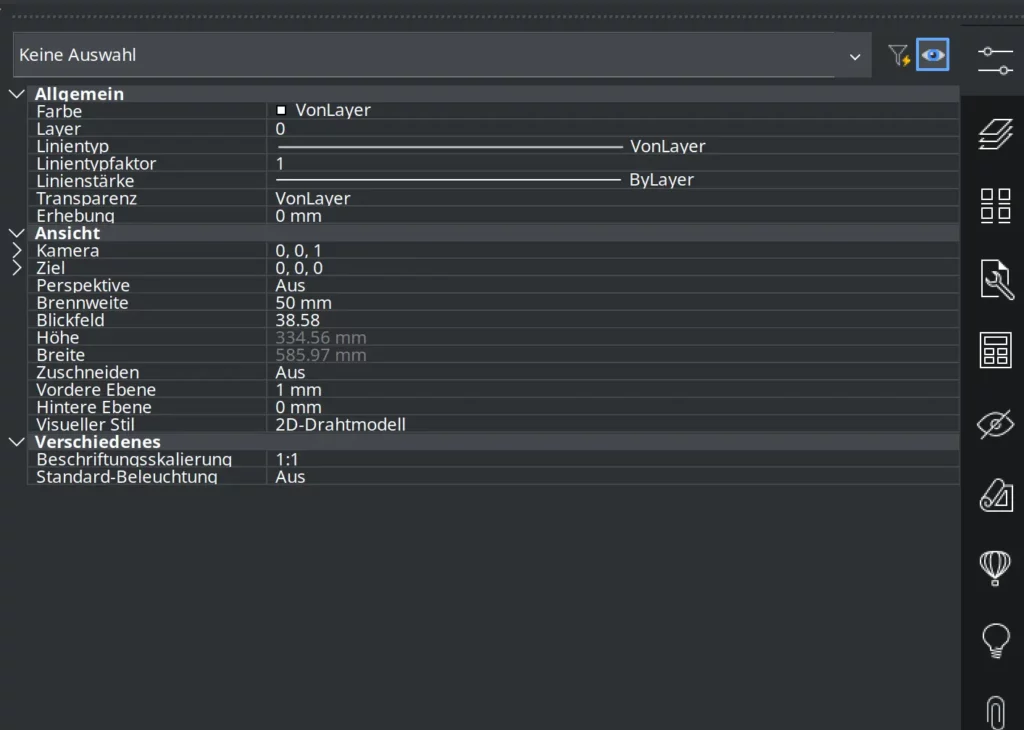Collapse the Ansicht section
Image resolution: width=1024 pixels, height=730 pixels.
click(x=17, y=233)
